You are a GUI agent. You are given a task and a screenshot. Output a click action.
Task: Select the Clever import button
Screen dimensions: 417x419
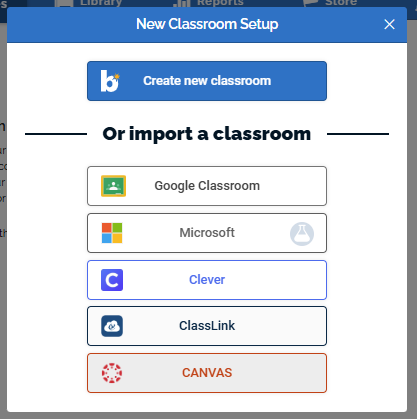207,280
